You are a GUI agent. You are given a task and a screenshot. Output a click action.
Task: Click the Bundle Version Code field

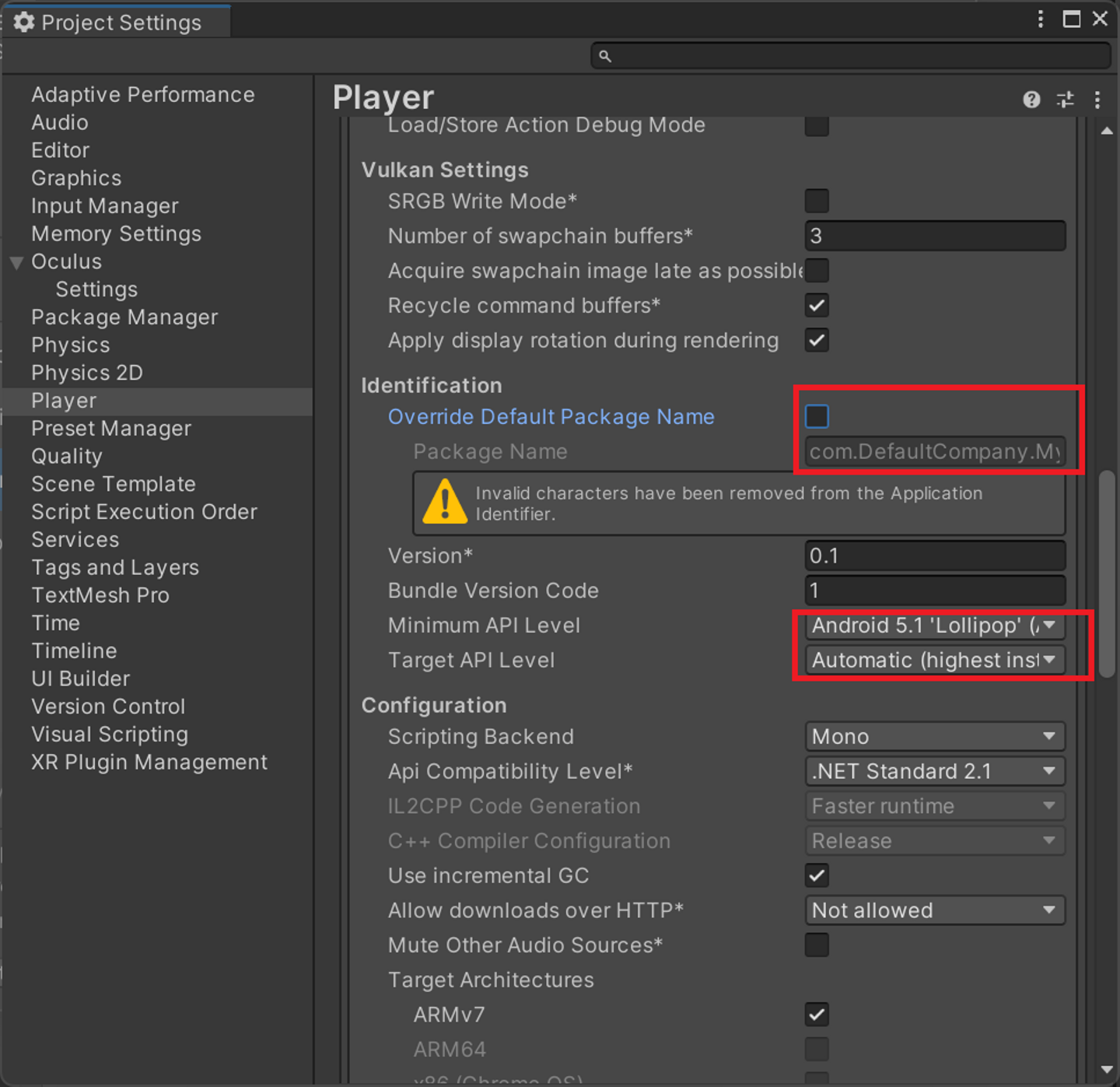point(934,591)
